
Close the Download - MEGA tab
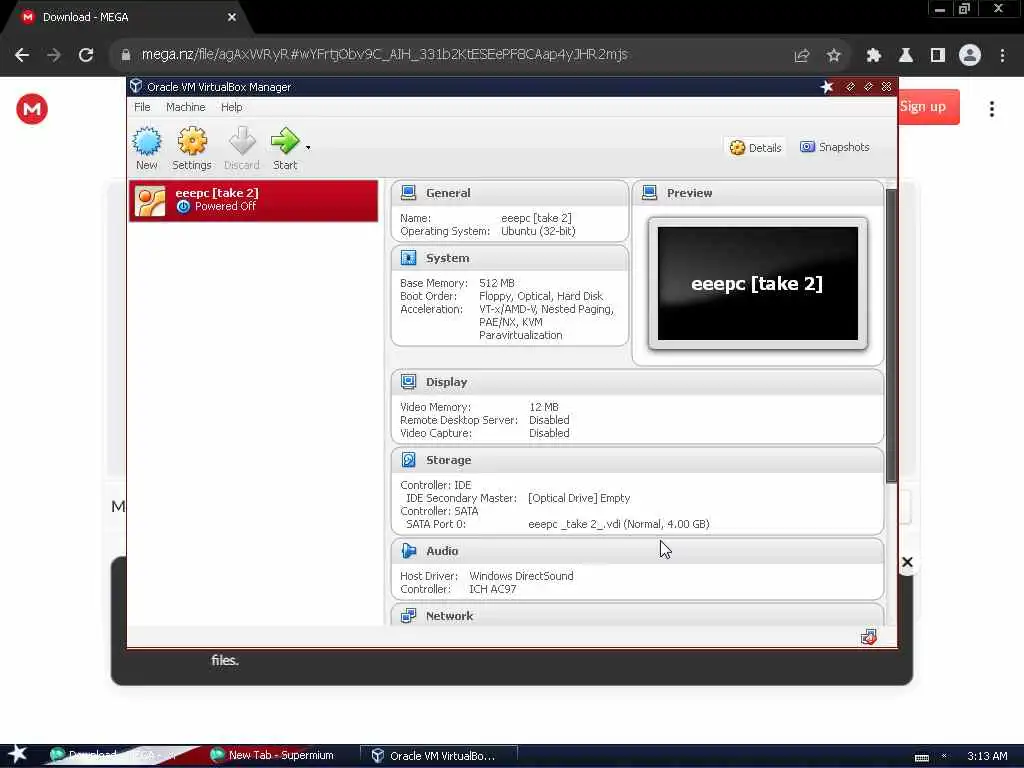232,17
